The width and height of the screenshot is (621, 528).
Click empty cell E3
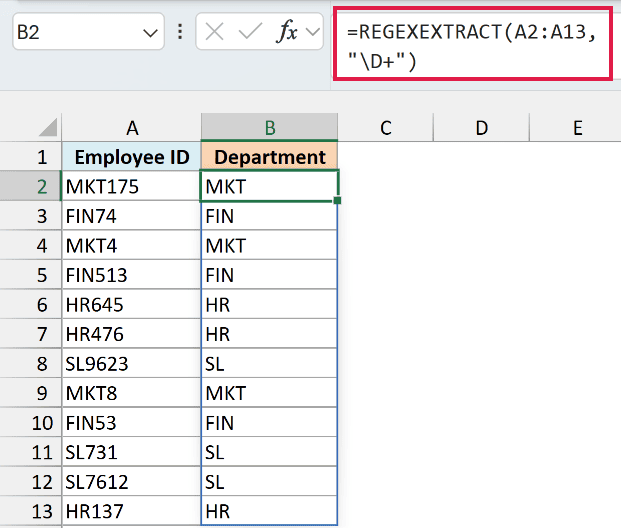(x=576, y=216)
